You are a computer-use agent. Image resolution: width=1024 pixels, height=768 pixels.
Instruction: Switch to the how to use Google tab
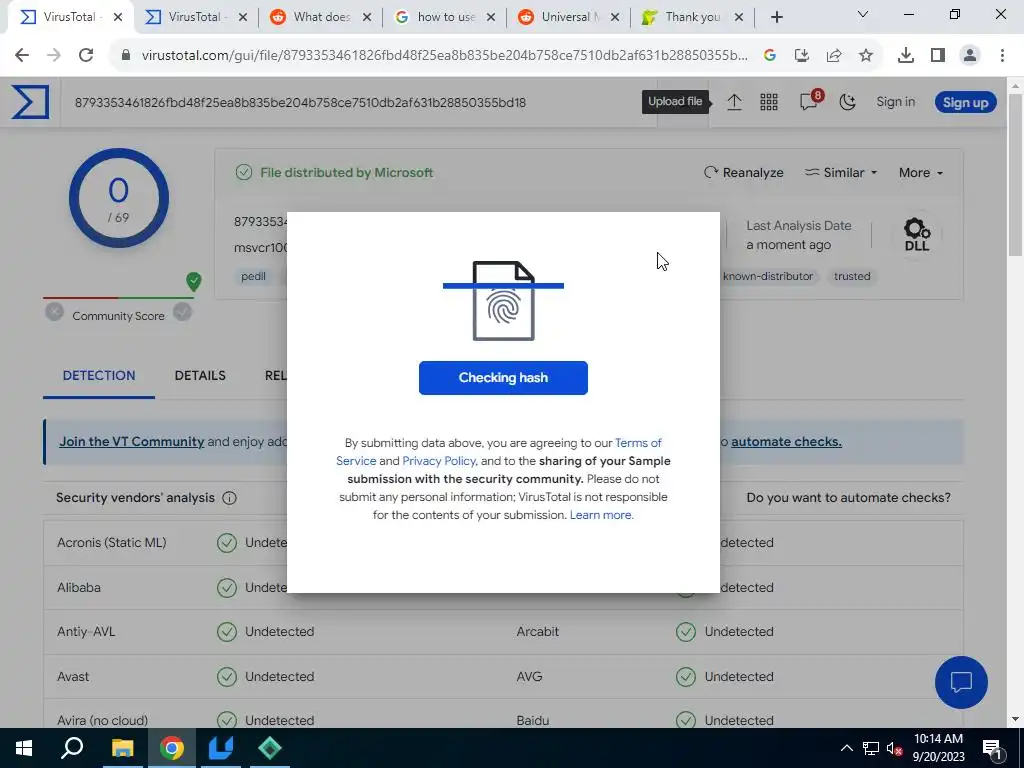[445, 17]
